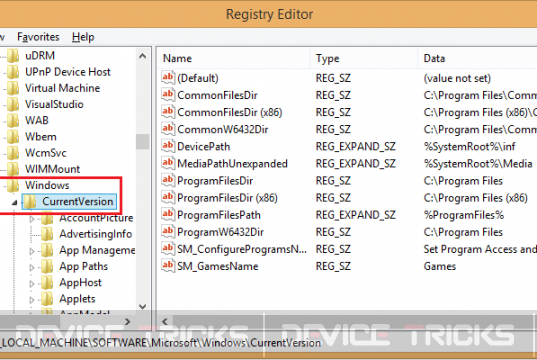The image size is (537, 360).
Task: Click the values pane left scroll arrow
Action: 165,321
